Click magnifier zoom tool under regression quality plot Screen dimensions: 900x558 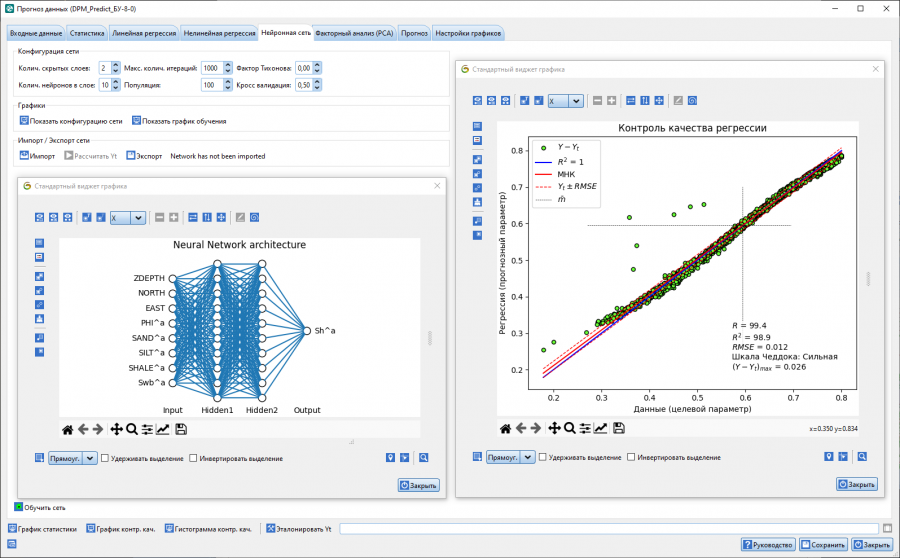pos(568,429)
